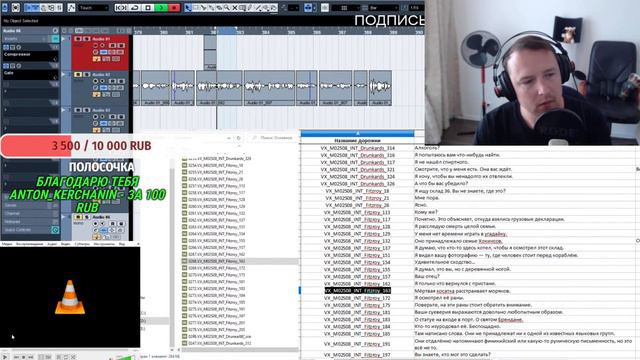This screenshot has width=640, height=360.
Task: Expand the third audio track lane arrow
Action: (63, 110)
